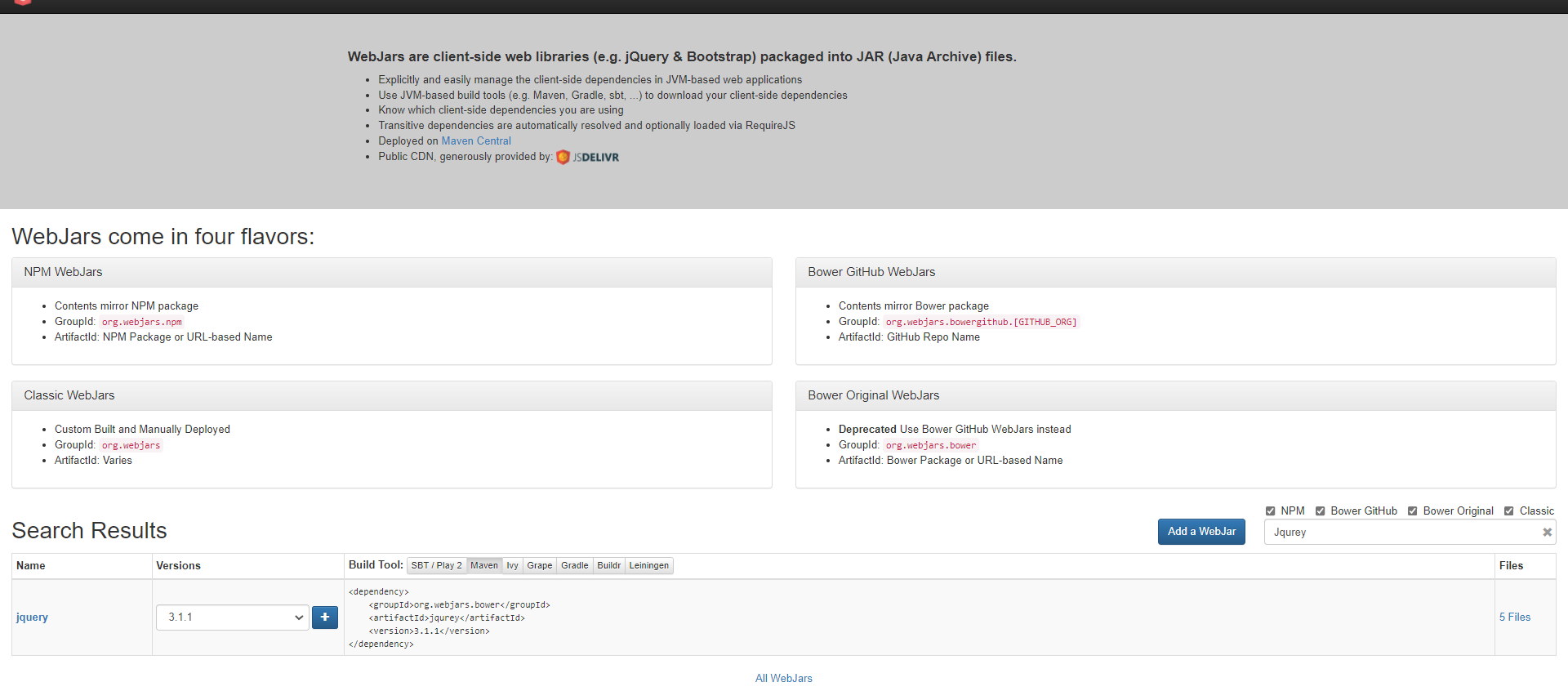Select the Leiningen build tool tab
Screen dimensions: 1568x700
tap(648, 565)
